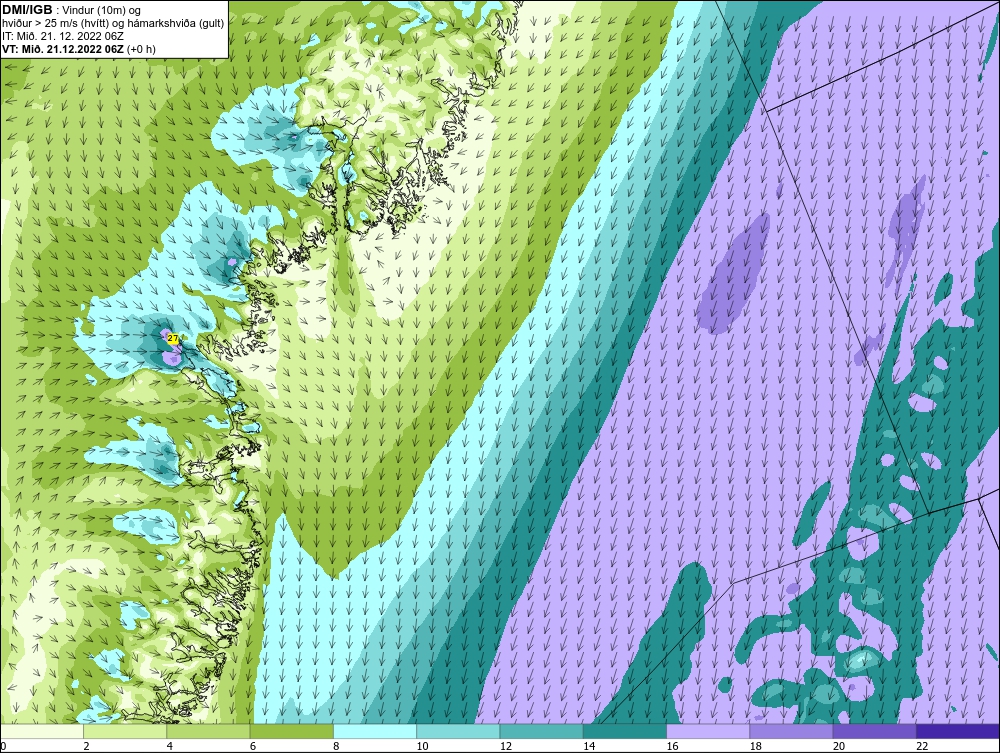Click the 'IT: Mið. 21. 12. 2022 06Z' line
This screenshot has height=753, width=1000.
[62, 36]
